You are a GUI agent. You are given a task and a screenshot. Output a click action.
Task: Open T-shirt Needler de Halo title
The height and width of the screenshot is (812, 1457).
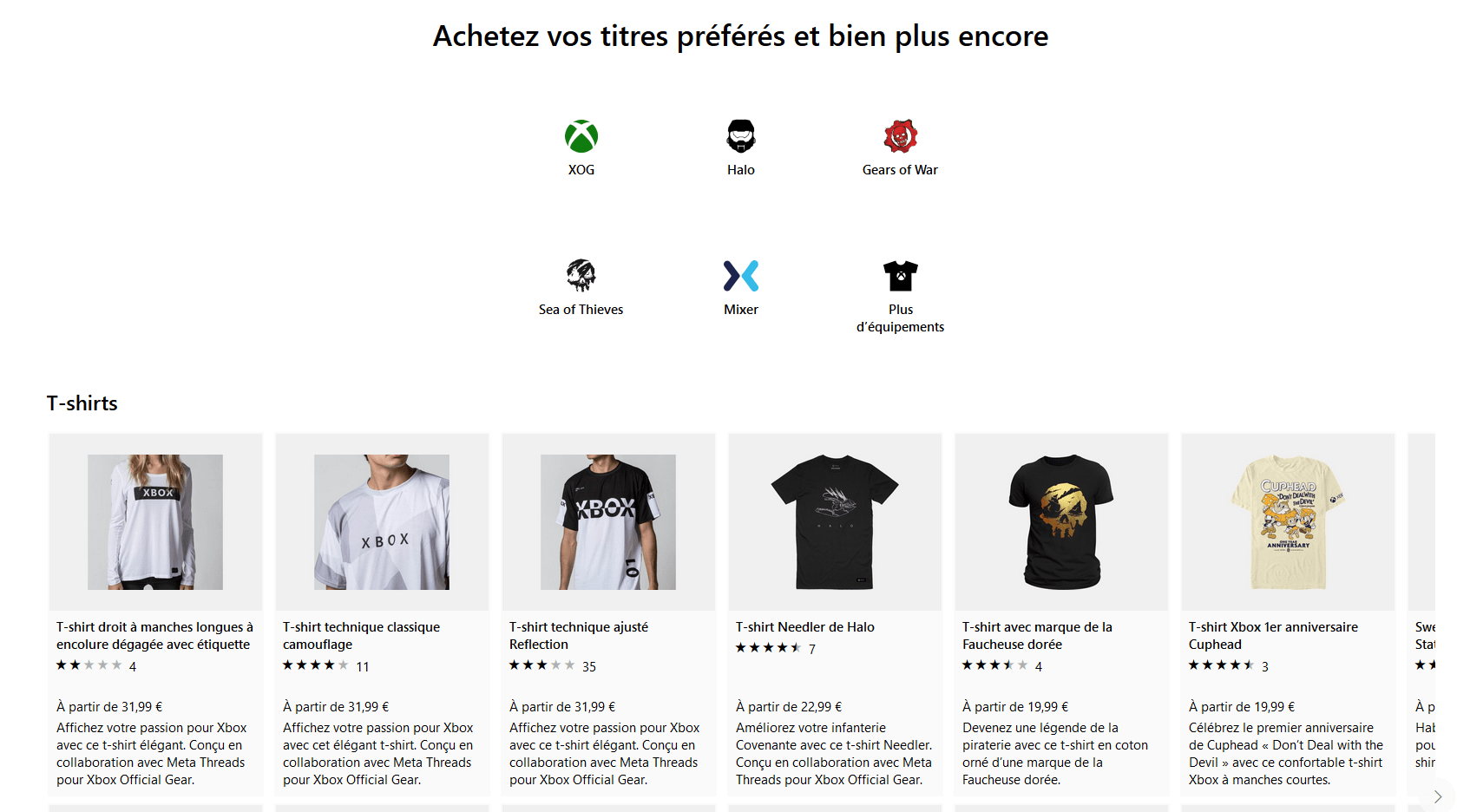804,627
